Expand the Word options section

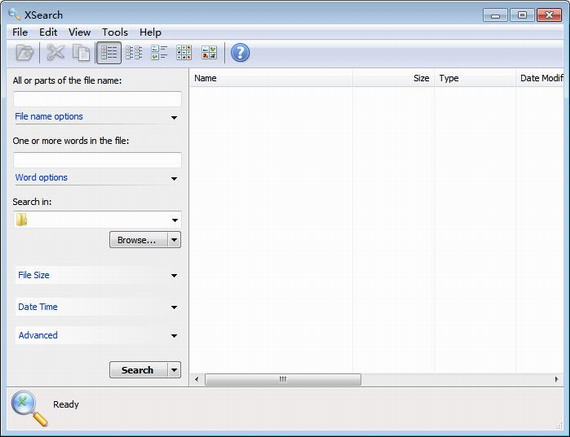(97, 178)
